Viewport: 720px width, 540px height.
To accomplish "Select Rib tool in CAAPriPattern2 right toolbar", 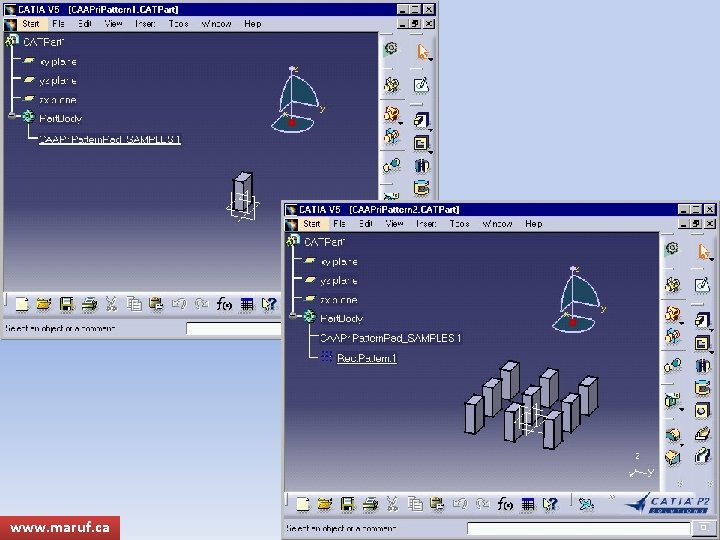I will pos(702,433).
